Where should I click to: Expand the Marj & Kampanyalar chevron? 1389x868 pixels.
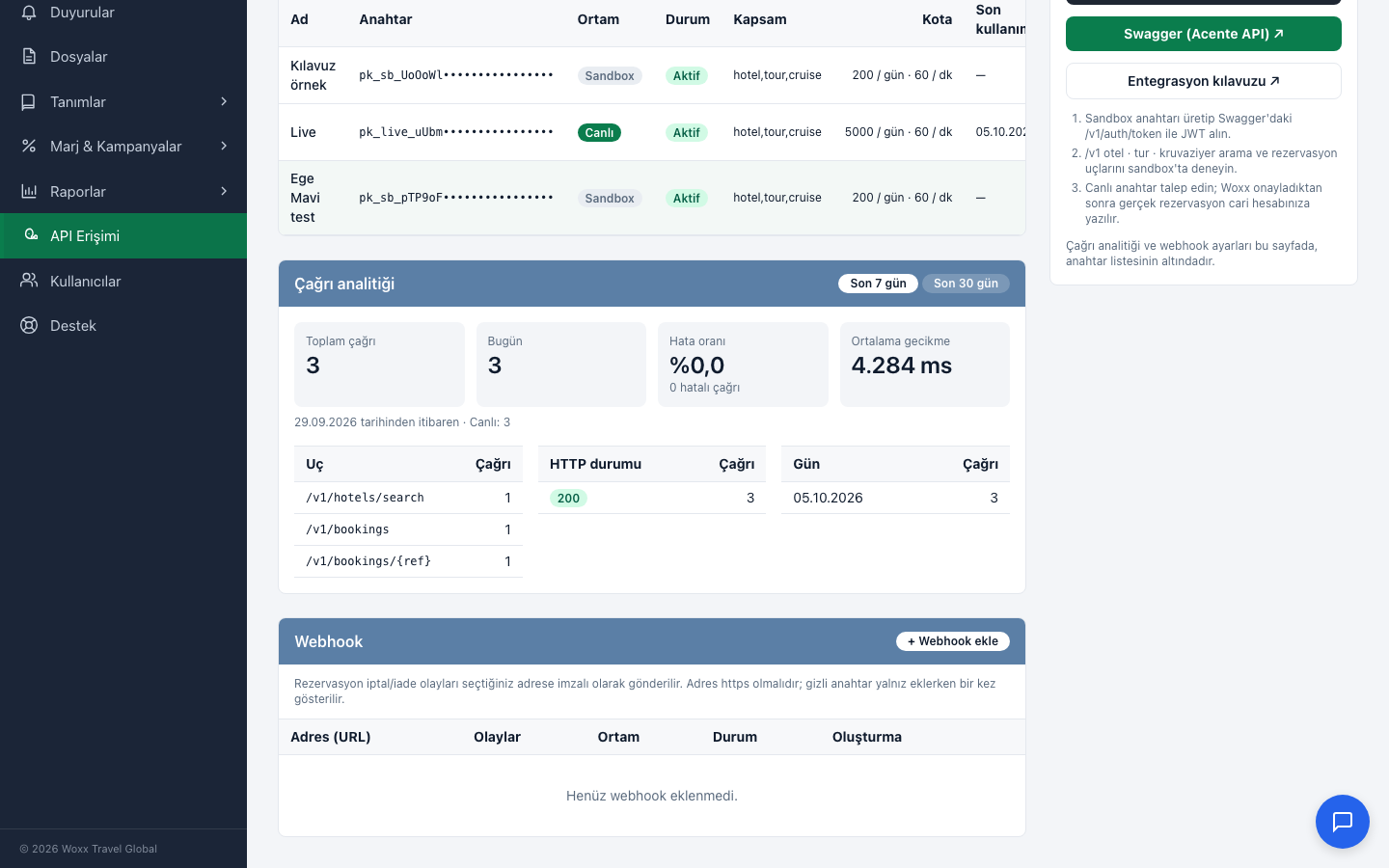click(x=224, y=147)
